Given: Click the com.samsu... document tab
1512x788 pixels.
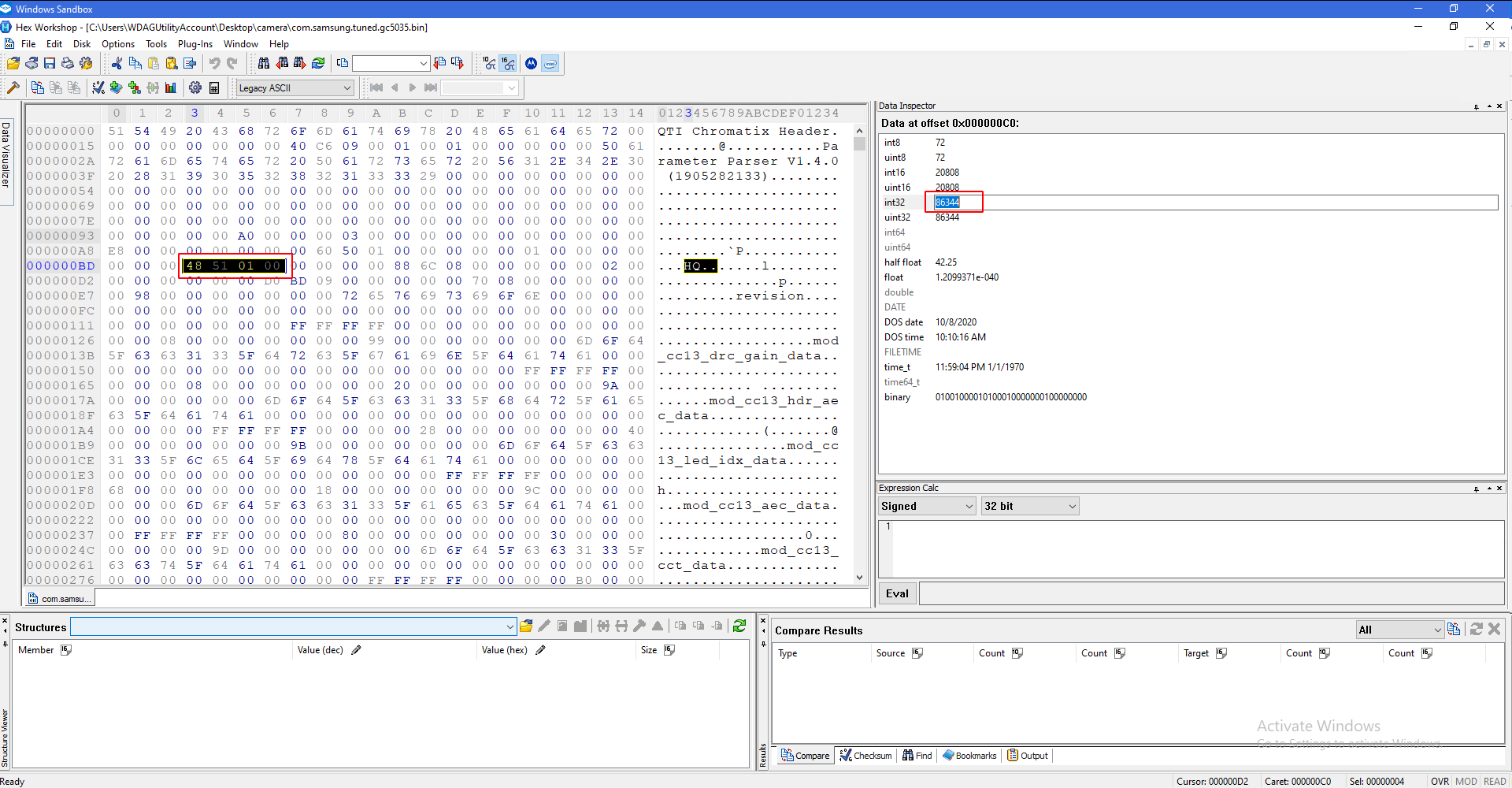Looking at the screenshot, I should click(x=60, y=599).
